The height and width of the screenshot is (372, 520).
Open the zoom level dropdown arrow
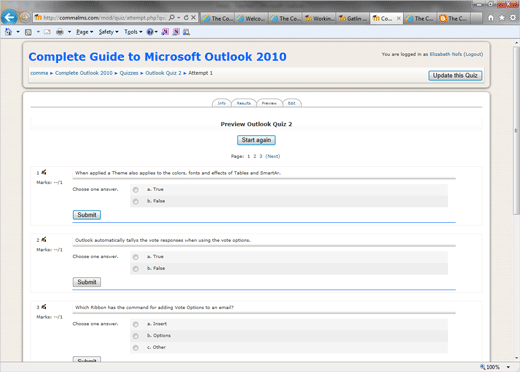pyautogui.click(x=508, y=367)
